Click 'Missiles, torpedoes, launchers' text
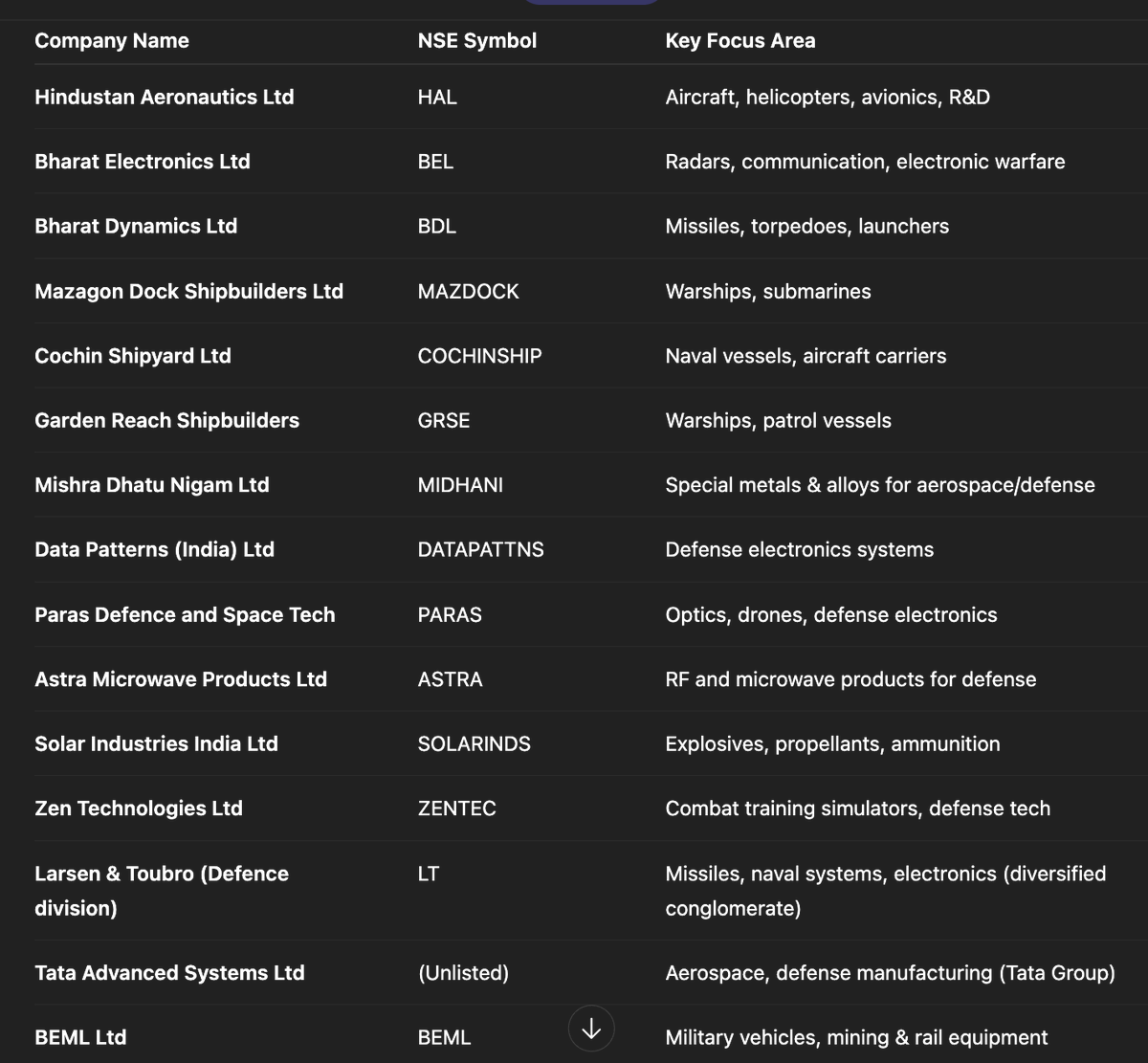The image size is (1148, 1063). [807, 227]
